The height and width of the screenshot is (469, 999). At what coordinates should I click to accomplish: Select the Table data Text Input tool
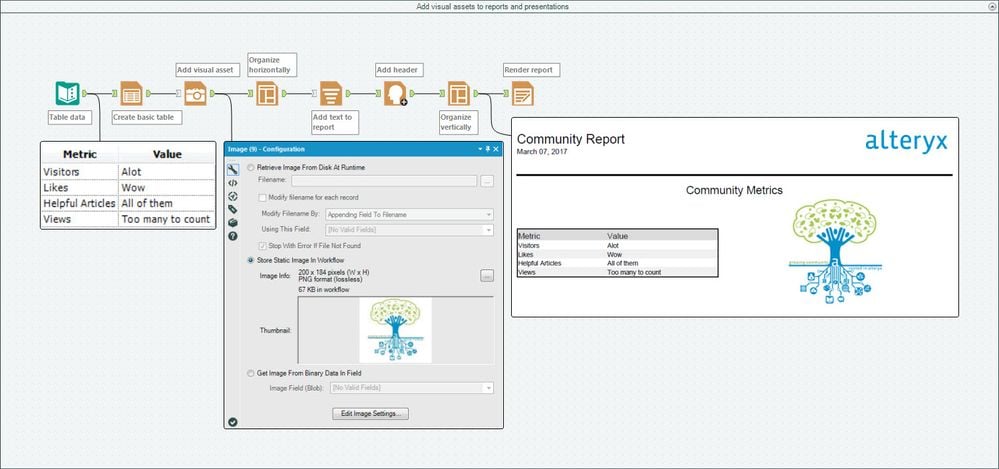click(x=67, y=94)
